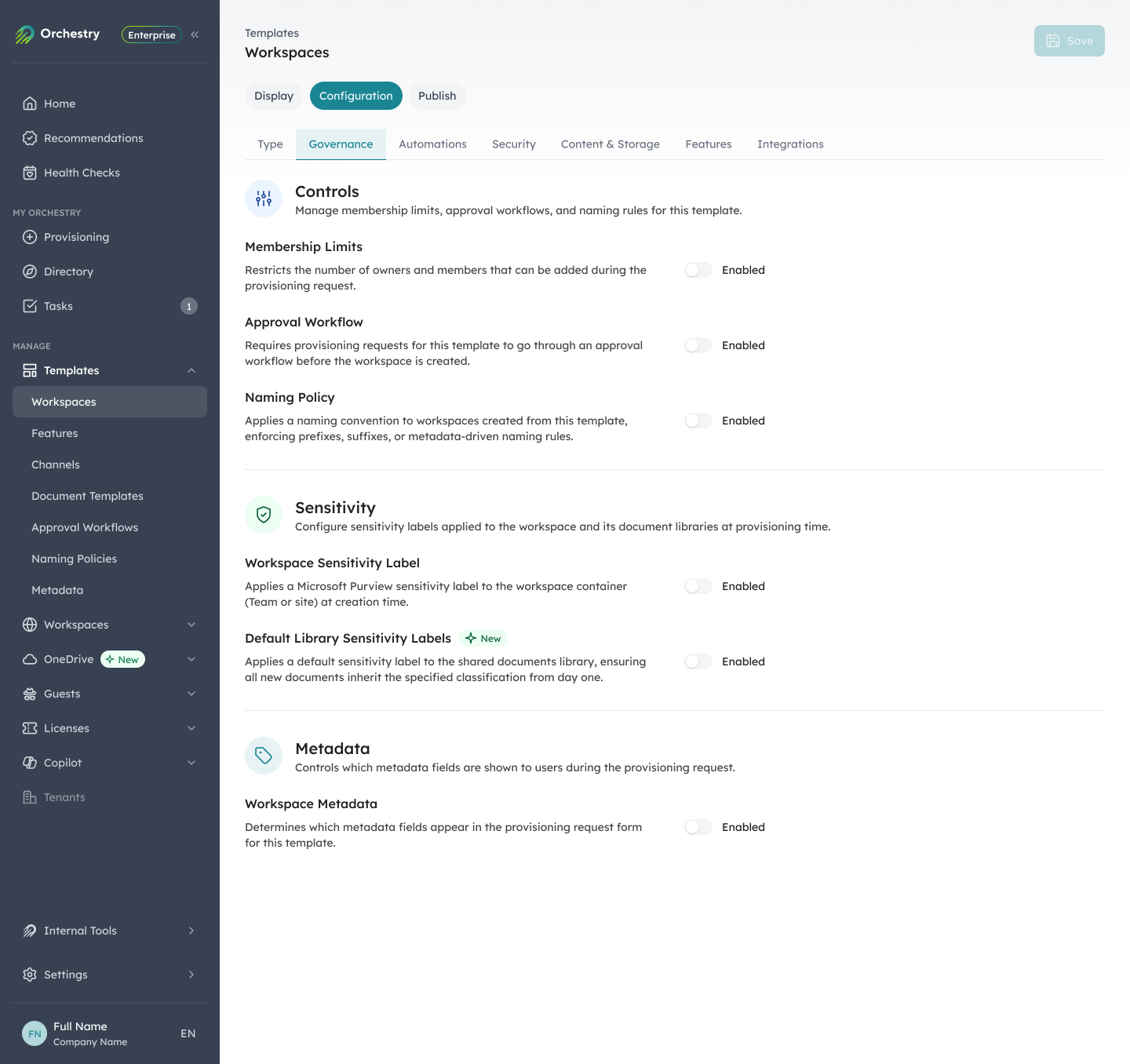This screenshot has width=1130, height=1064.
Task: Click the Tasks count badge showing 1
Action: [x=189, y=306]
